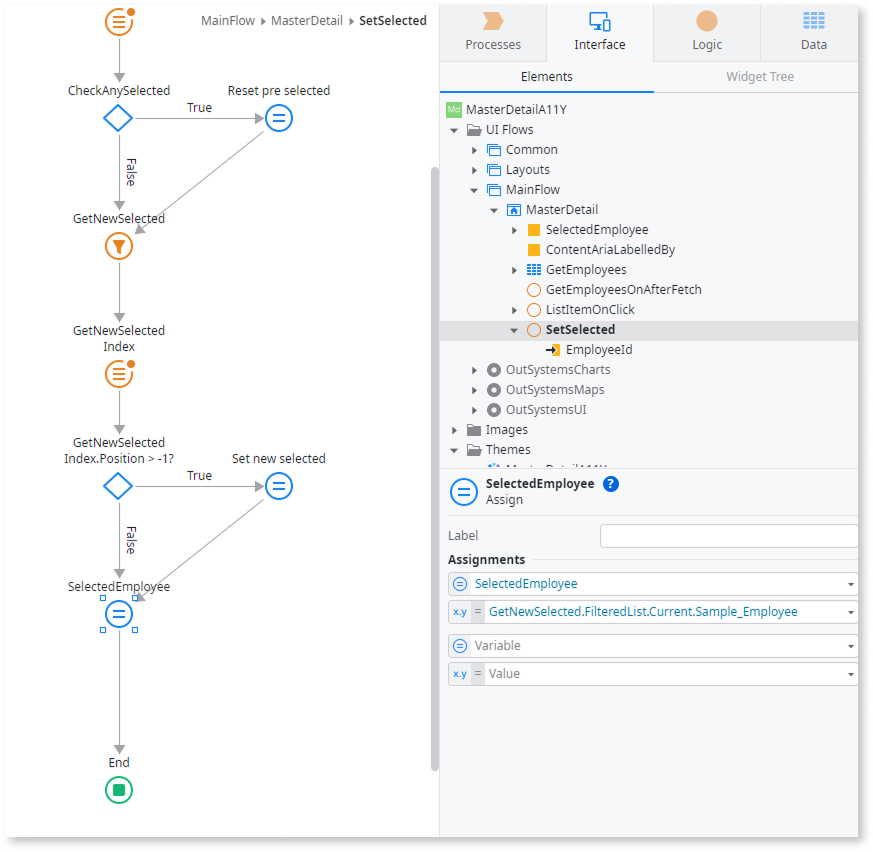Select ContentAriaLabelledBy tree label
873x852 pixels.
click(610, 250)
